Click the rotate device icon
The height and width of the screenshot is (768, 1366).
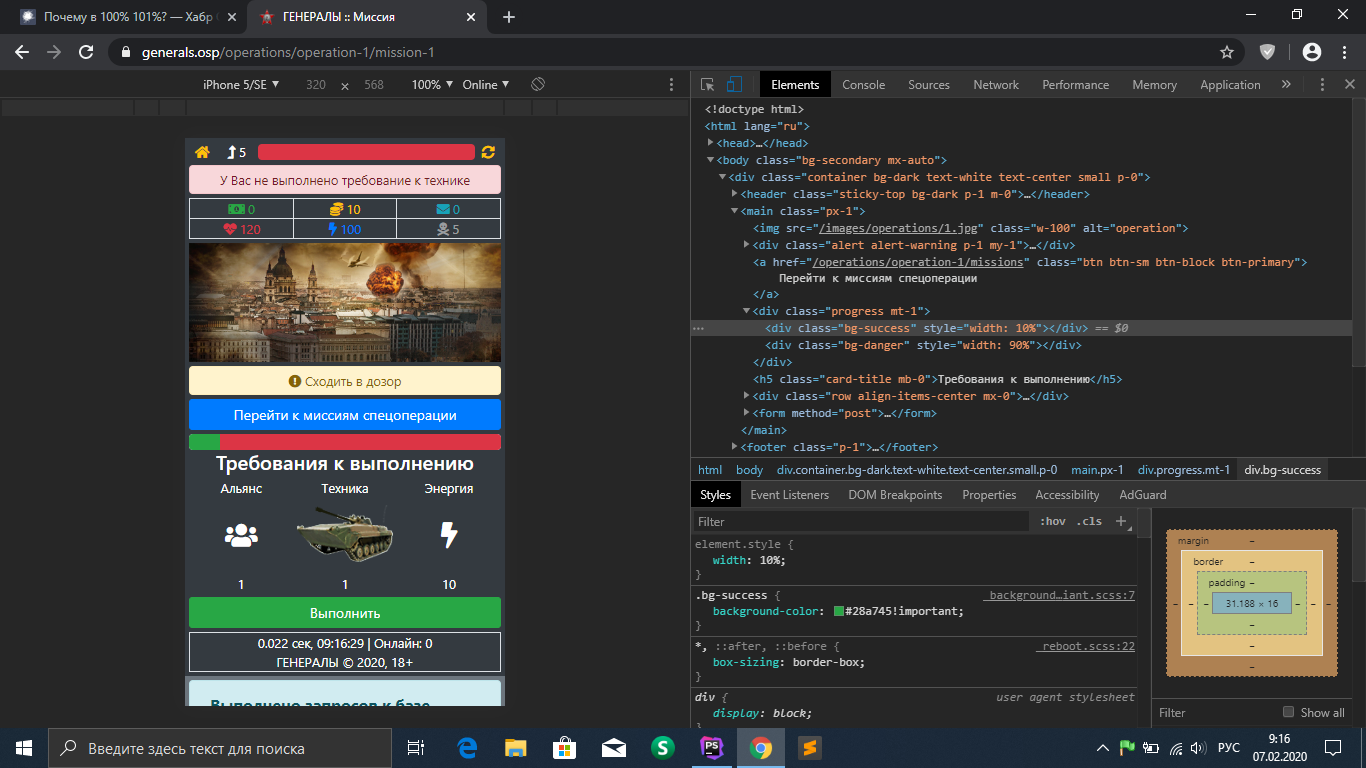[x=537, y=85]
